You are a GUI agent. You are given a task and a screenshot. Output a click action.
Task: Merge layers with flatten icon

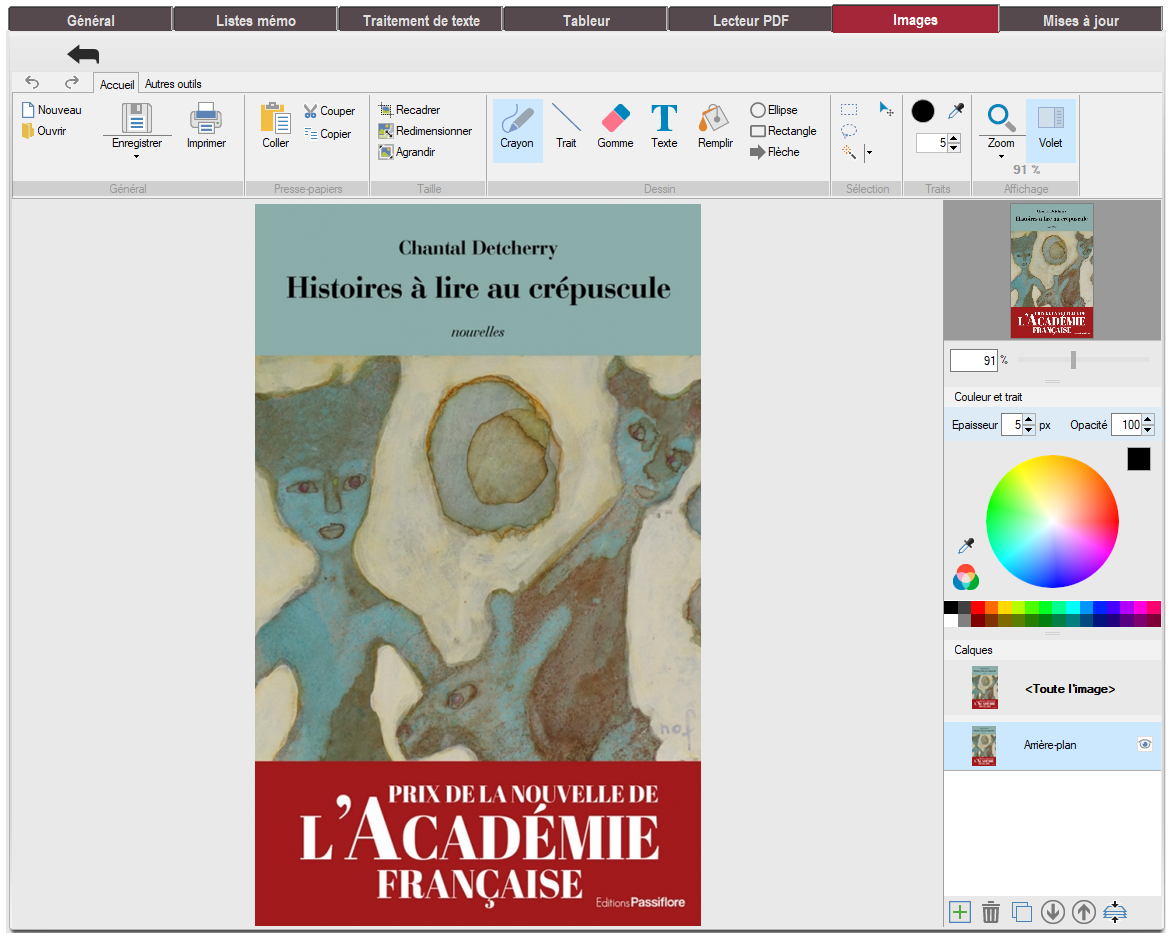[1115, 912]
